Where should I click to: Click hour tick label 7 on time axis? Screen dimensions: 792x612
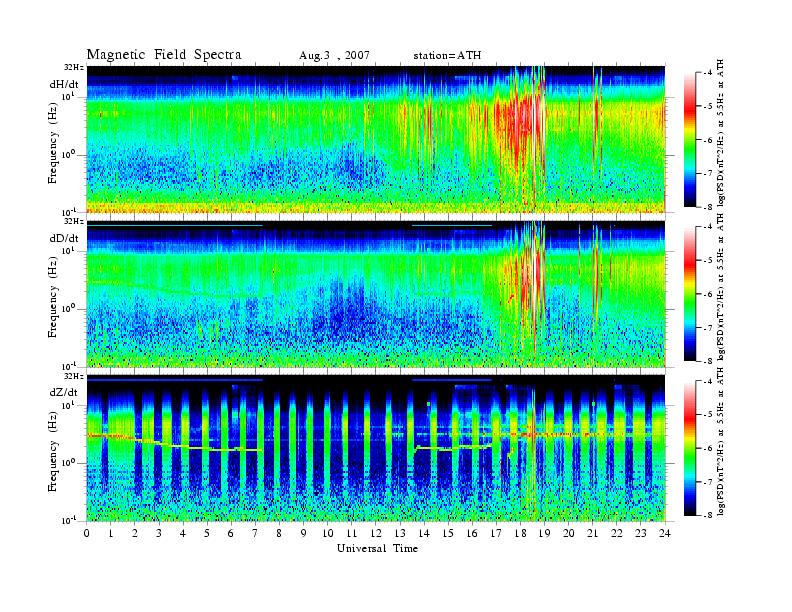click(256, 533)
